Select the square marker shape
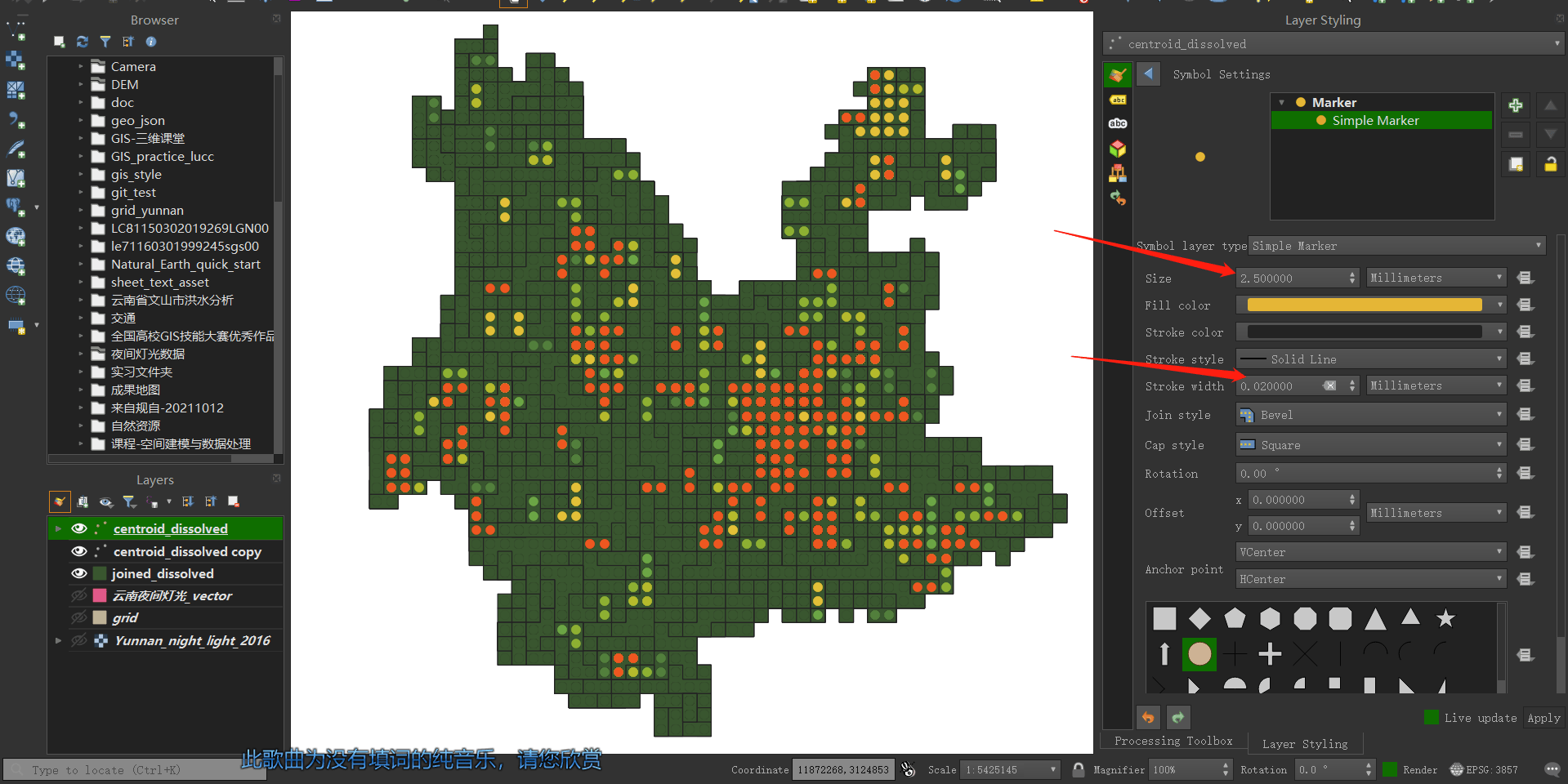This screenshot has width=1568, height=784. click(x=1164, y=618)
